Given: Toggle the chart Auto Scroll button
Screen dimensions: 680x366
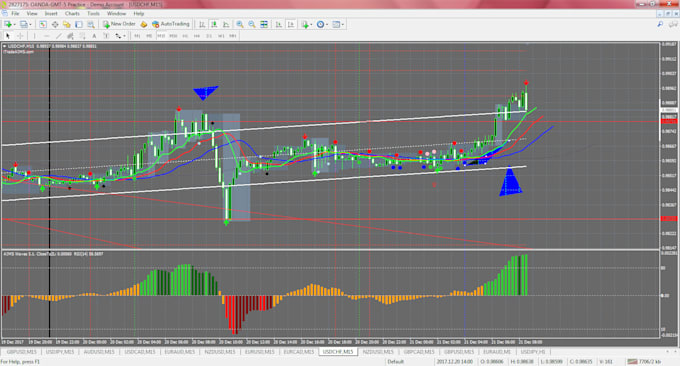Looking at the screenshot, I should (x=278, y=24).
